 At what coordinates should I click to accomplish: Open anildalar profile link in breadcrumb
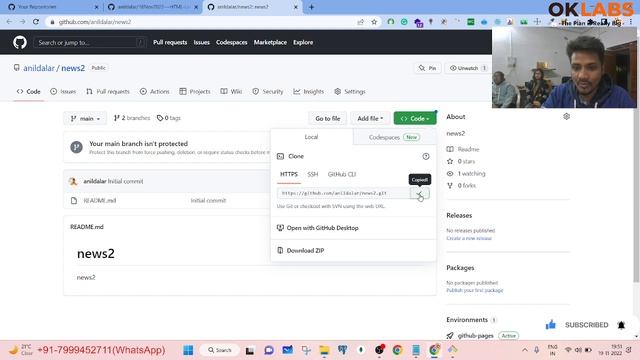point(39,68)
